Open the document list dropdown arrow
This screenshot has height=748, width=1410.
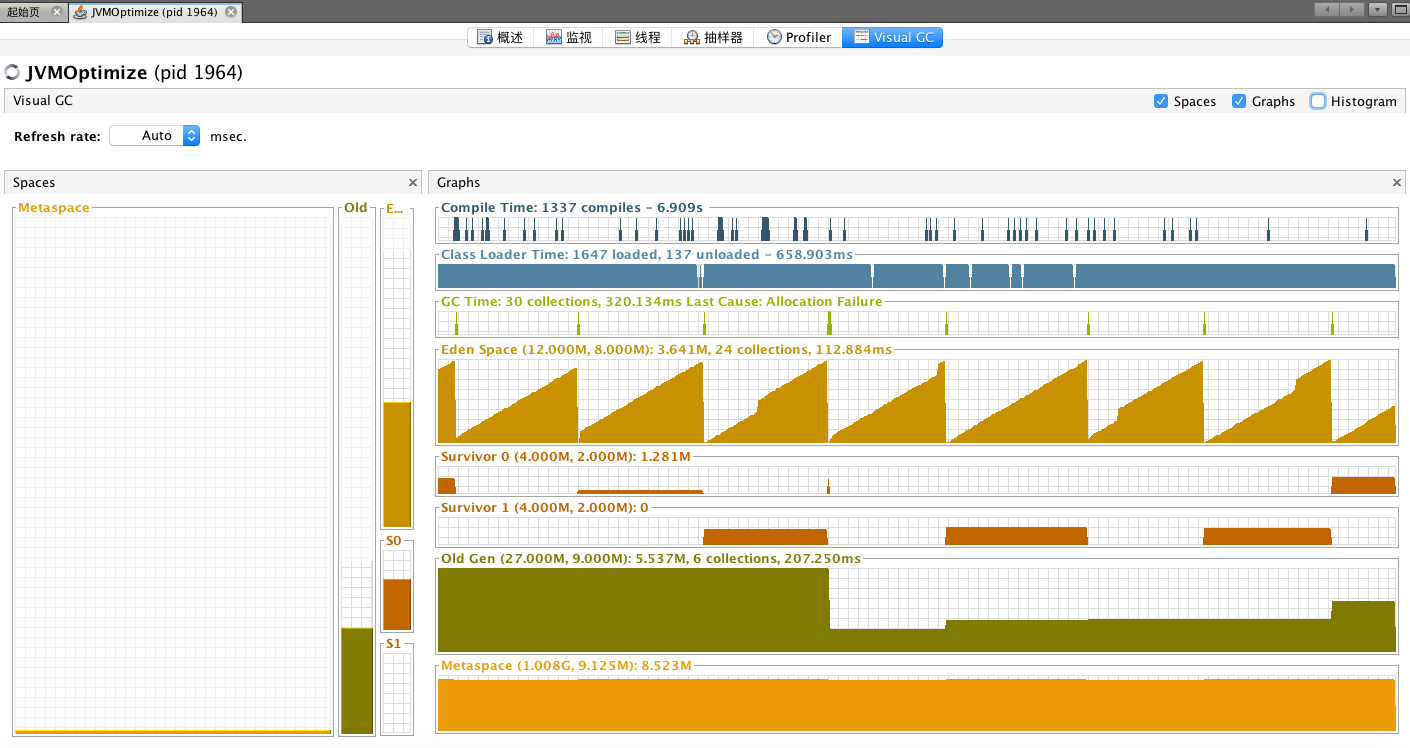click(x=1377, y=10)
